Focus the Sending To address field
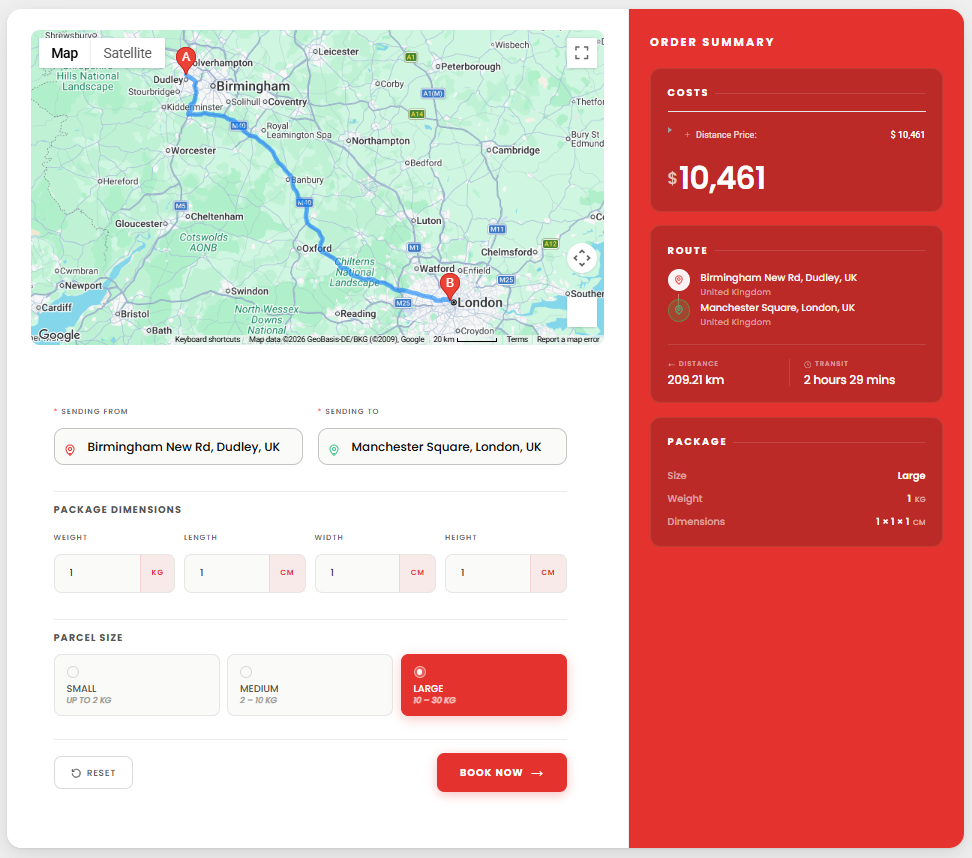Image resolution: width=972 pixels, height=858 pixels. coord(442,446)
